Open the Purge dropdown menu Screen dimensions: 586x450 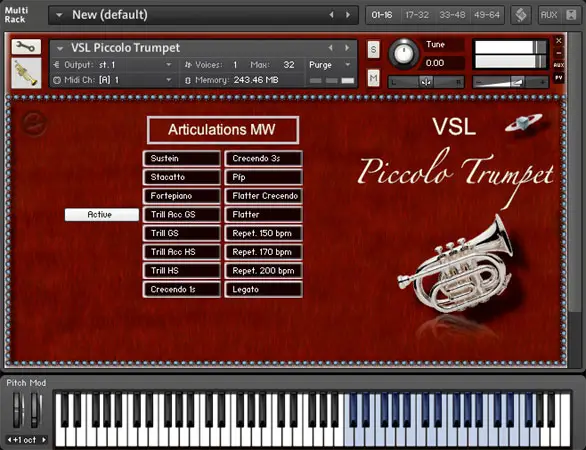pyautogui.click(x=330, y=65)
